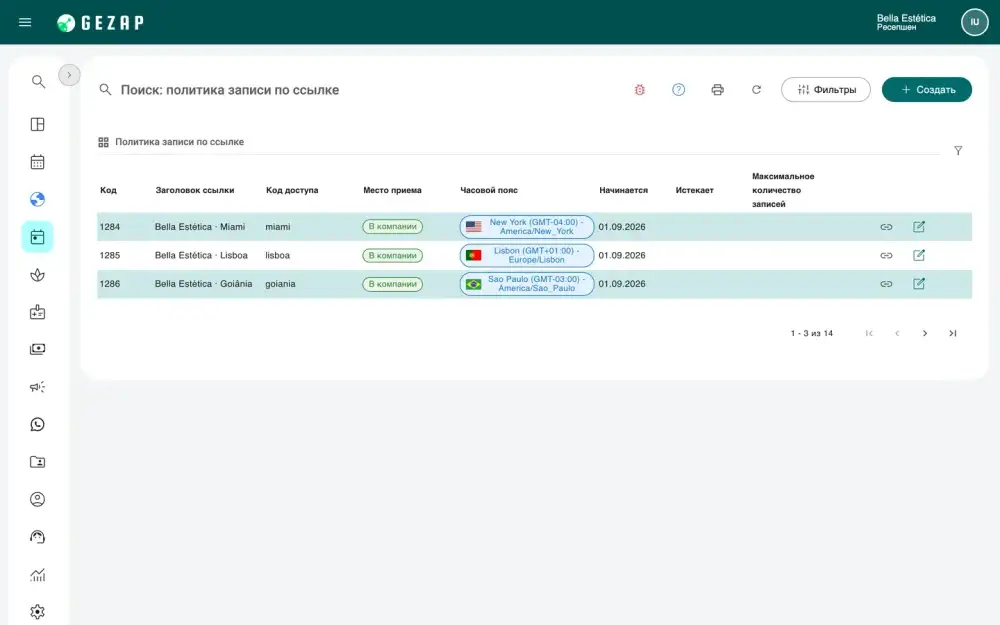Open the dashboard layout icon in sidebar
Screen dimensions: 1000x625
38,124
